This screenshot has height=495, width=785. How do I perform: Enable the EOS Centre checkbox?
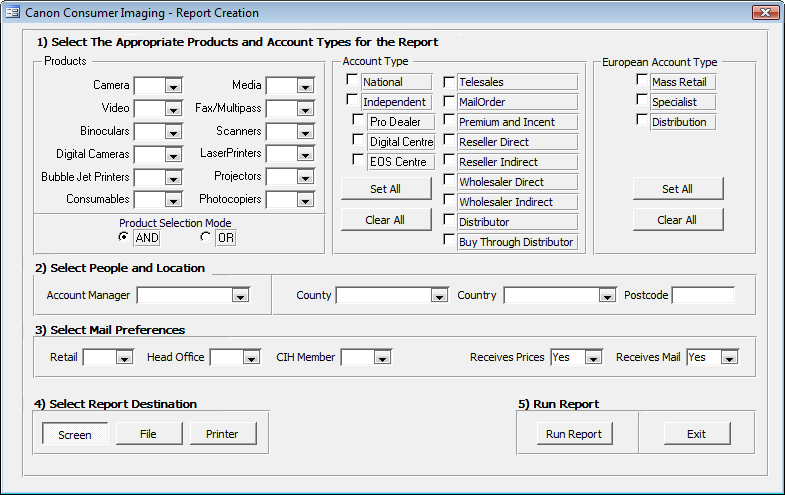tap(358, 159)
